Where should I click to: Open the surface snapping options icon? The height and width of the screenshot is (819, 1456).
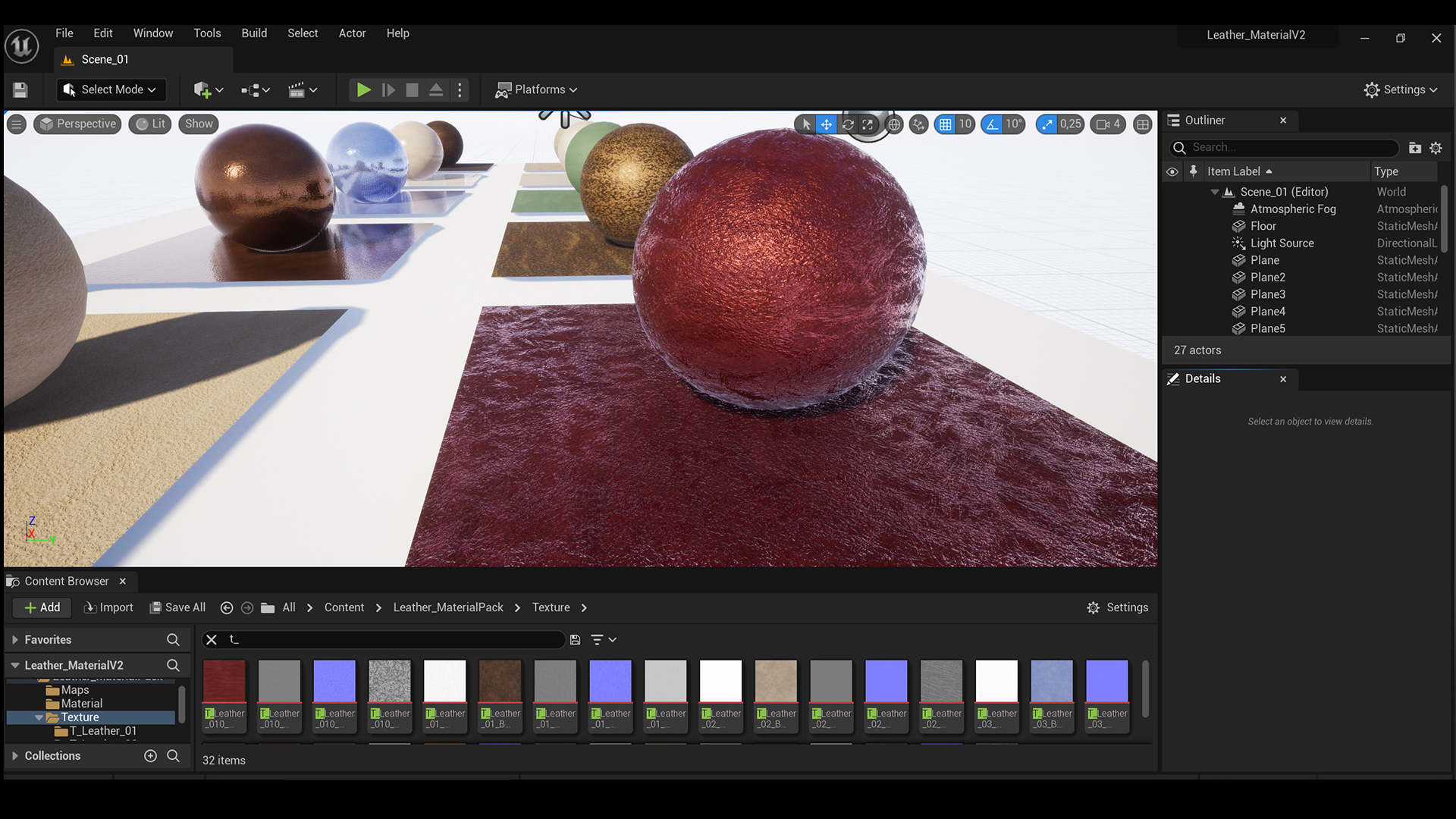(919, 124)
